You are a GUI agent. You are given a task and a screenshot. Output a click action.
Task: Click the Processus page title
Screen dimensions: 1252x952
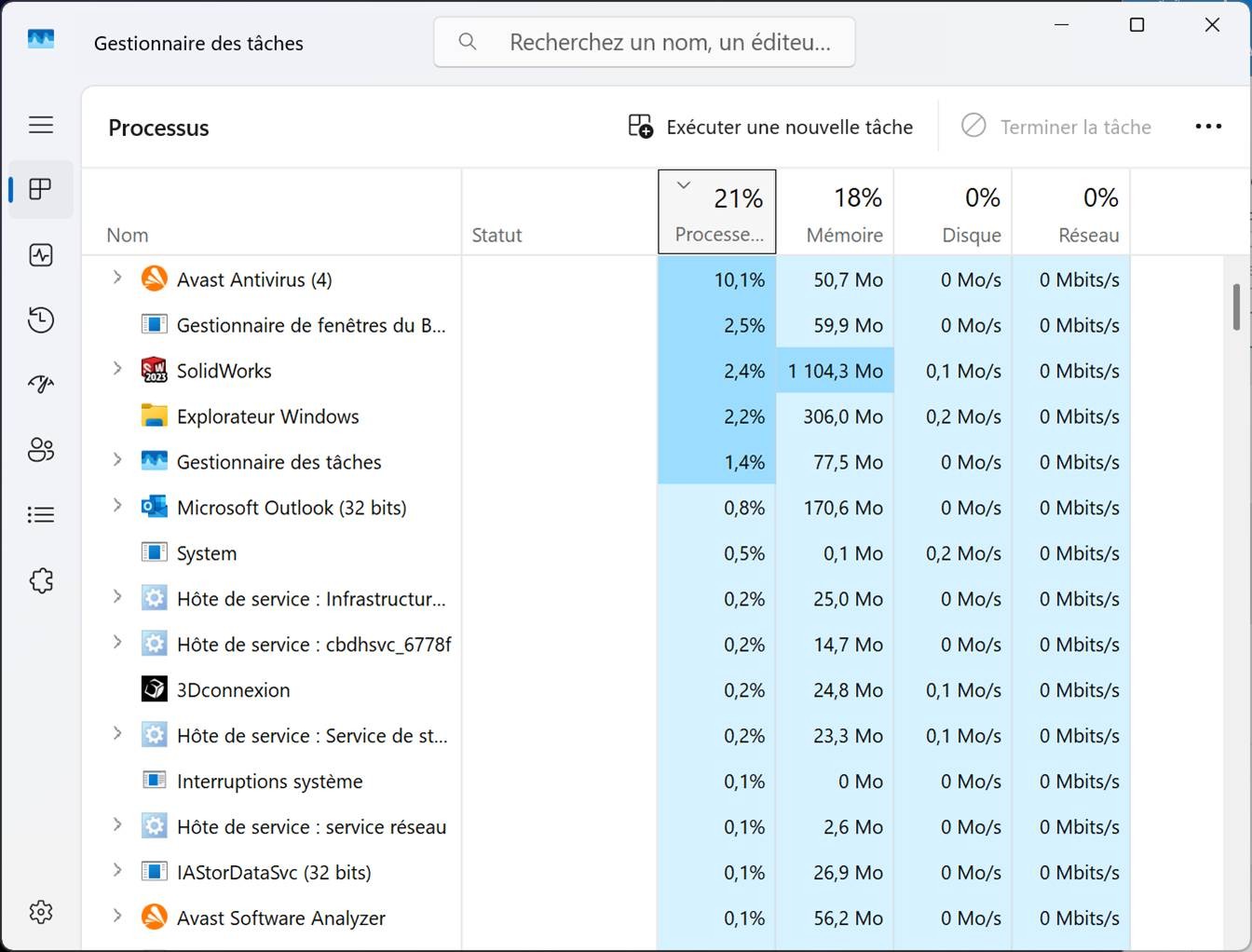pyautogui.click(x=158, y=128)
